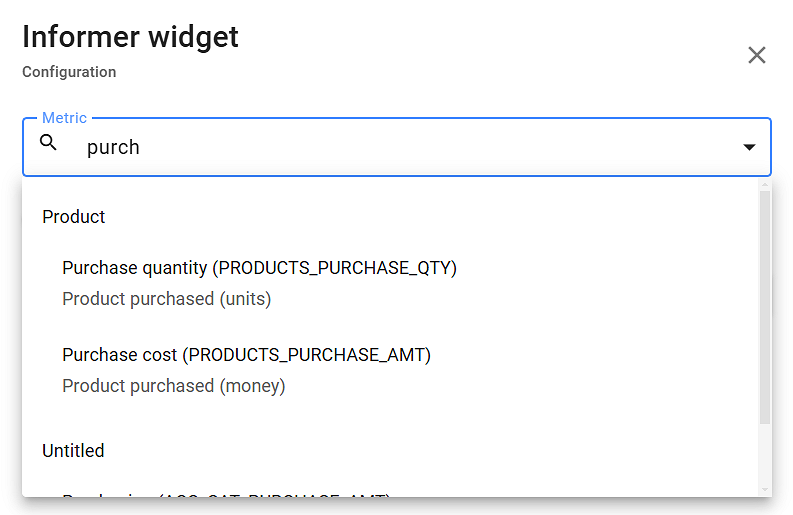Screen dimensions: 793x515
Task: Click the "Configuration" subtitle text
Action: pos(69,72)
